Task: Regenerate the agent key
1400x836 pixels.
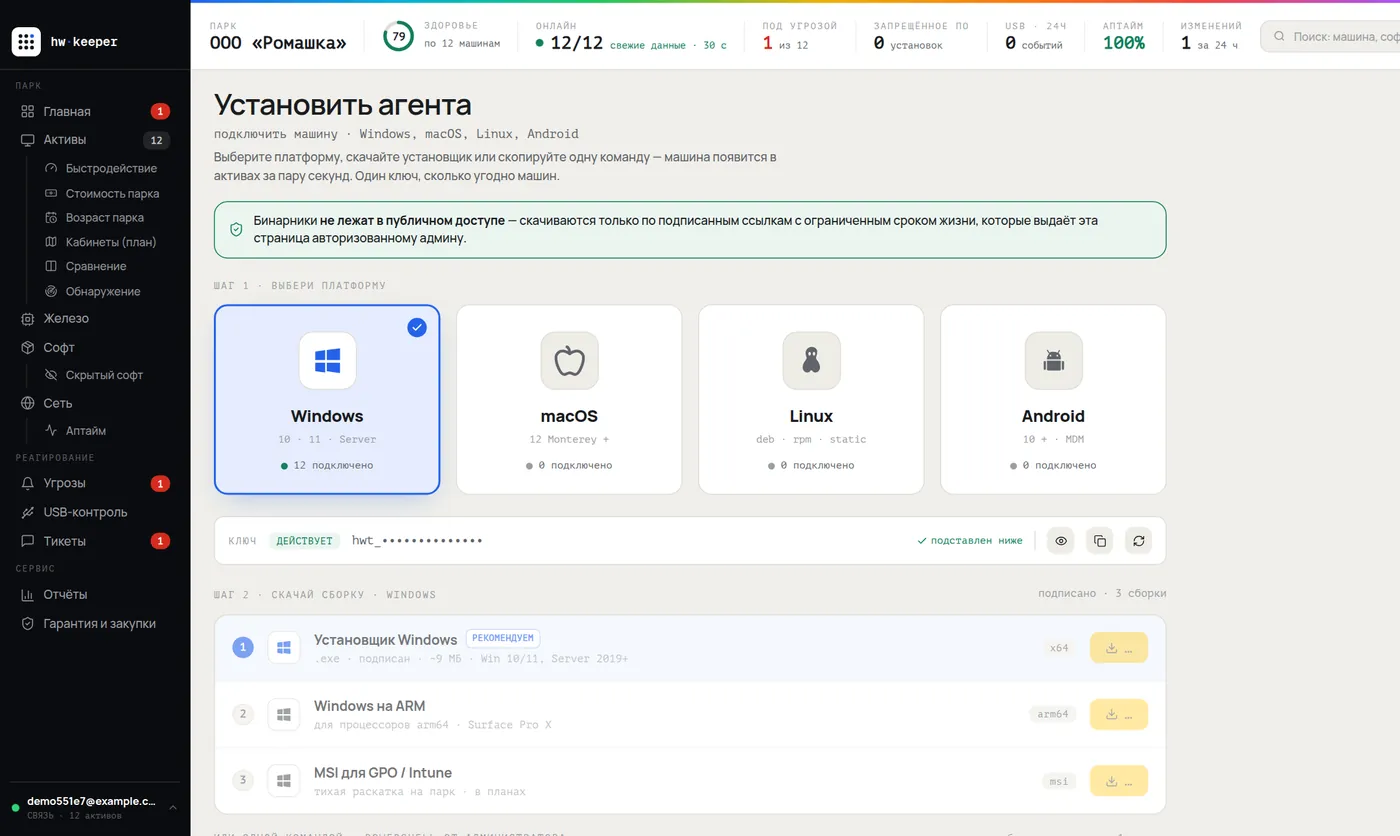Action: (x=1138, y=541)
